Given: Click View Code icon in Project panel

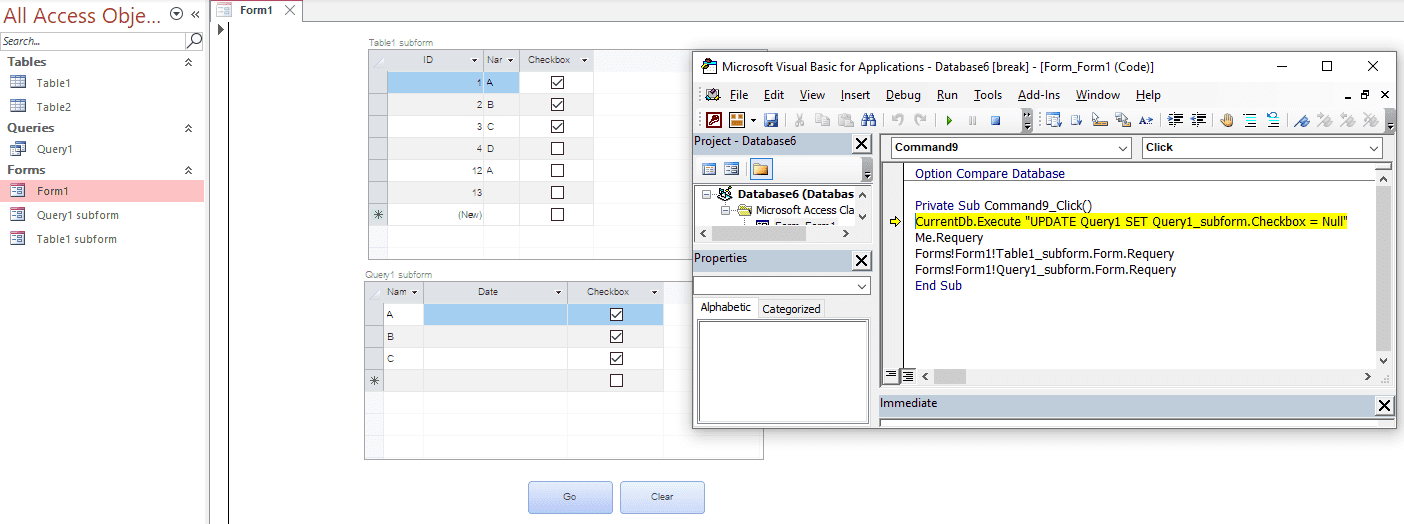Looking at the screenshot, I should [709, 169].
